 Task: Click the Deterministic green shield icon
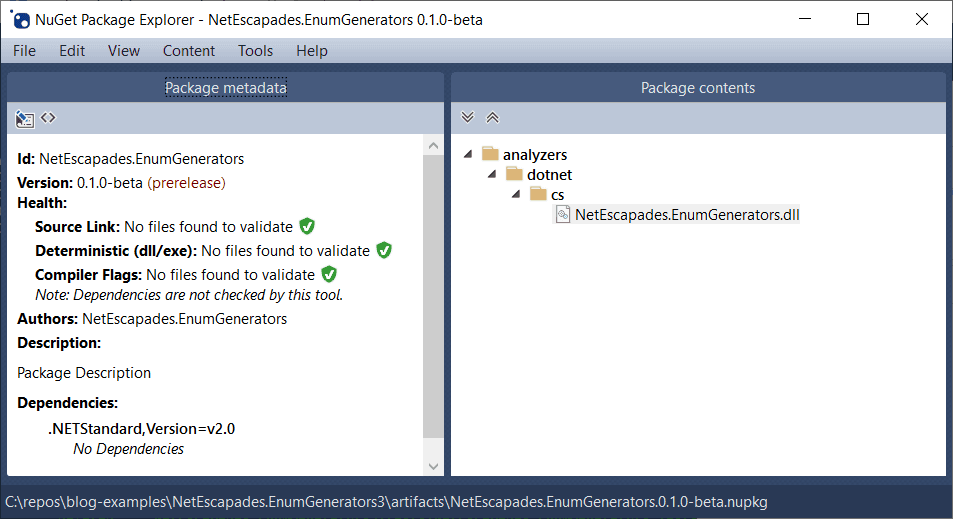[384, 250]
